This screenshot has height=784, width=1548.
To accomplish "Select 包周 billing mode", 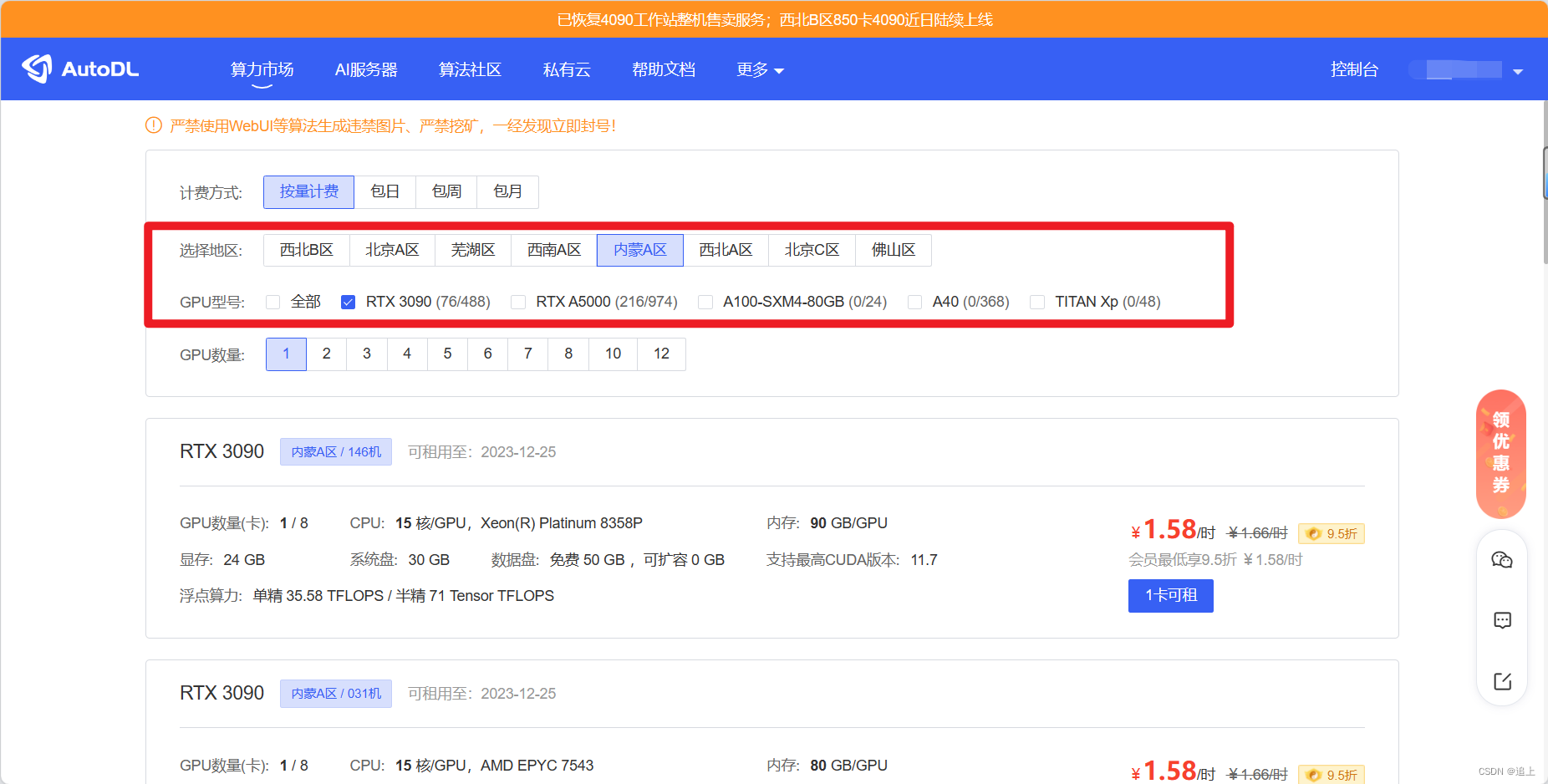I will pyautogui.click(x=446, y=191).
